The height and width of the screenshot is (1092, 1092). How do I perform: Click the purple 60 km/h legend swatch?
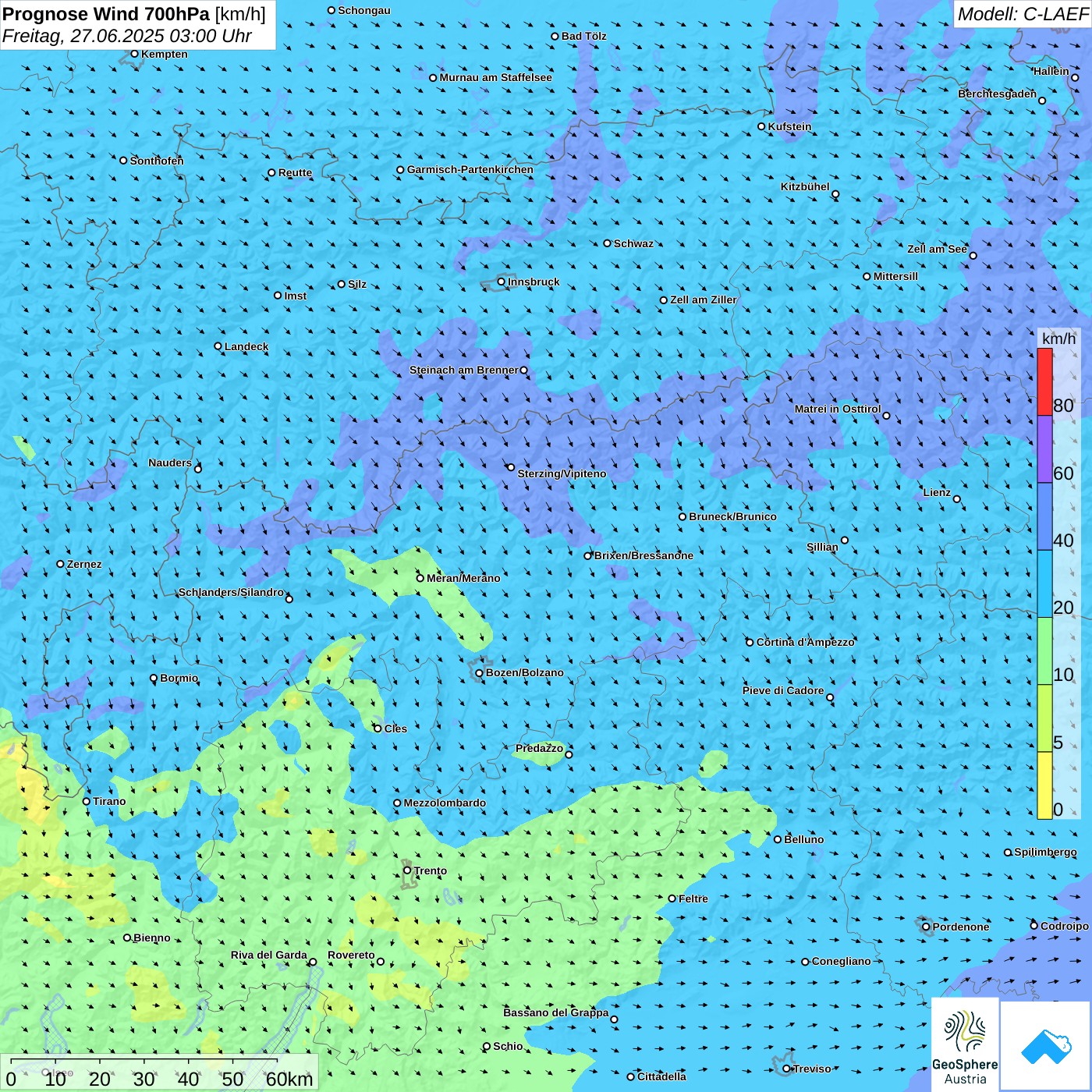pyautogui.click(x=1044, y=449)
